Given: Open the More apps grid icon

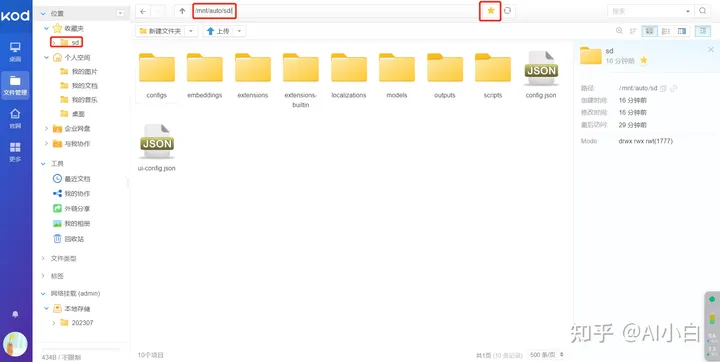Looking at the screenshot, I should coord(15,152).
